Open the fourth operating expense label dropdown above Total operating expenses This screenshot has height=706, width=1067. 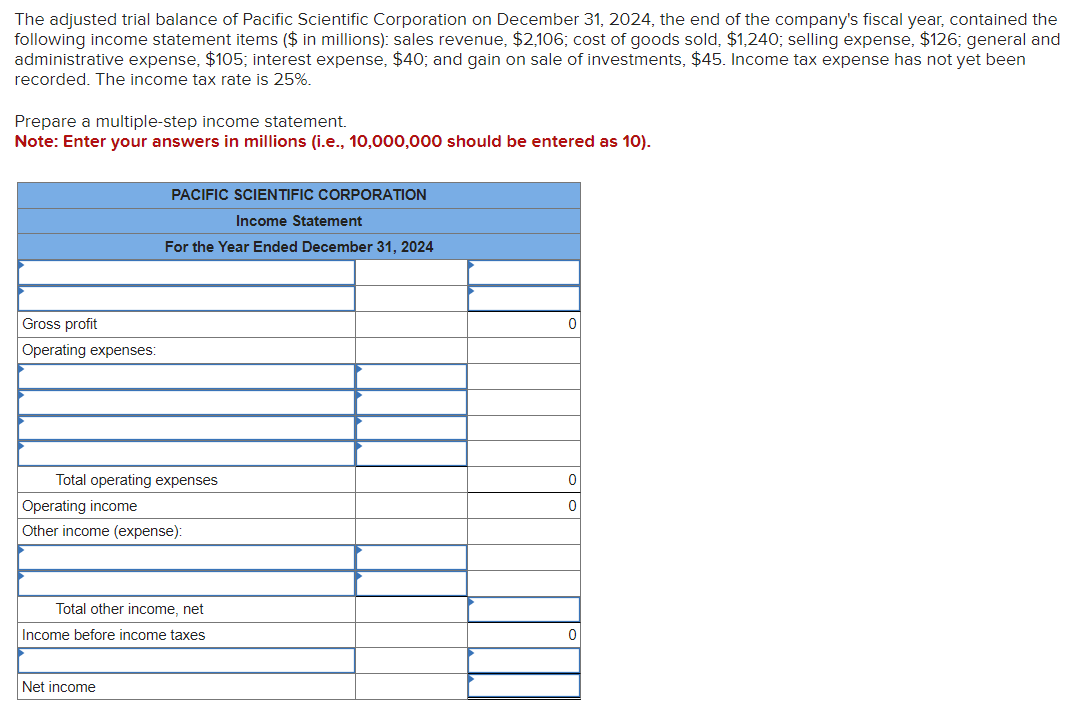(x=186, y=454)
